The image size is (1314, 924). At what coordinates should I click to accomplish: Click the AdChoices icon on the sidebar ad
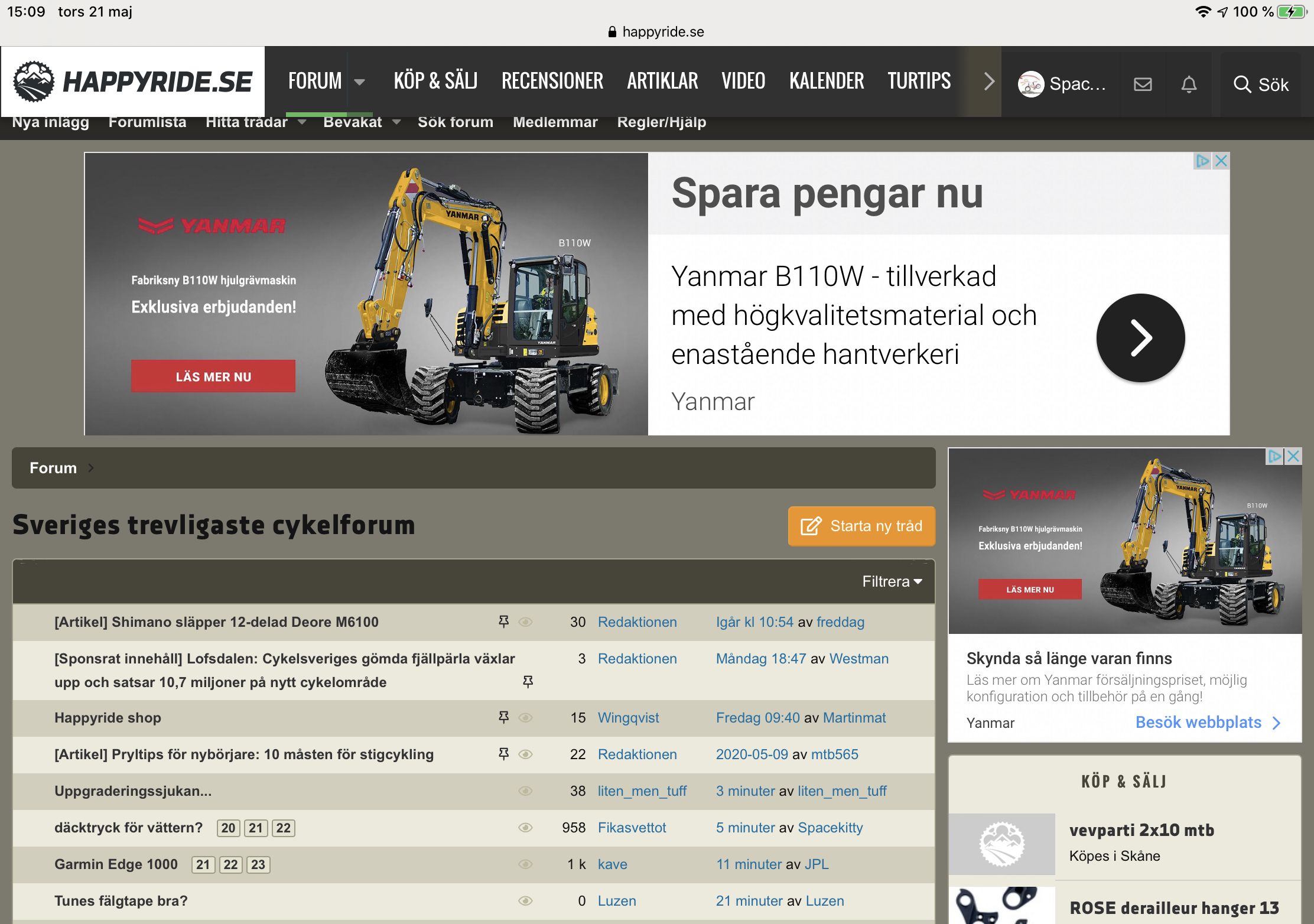pos(1275,456)
